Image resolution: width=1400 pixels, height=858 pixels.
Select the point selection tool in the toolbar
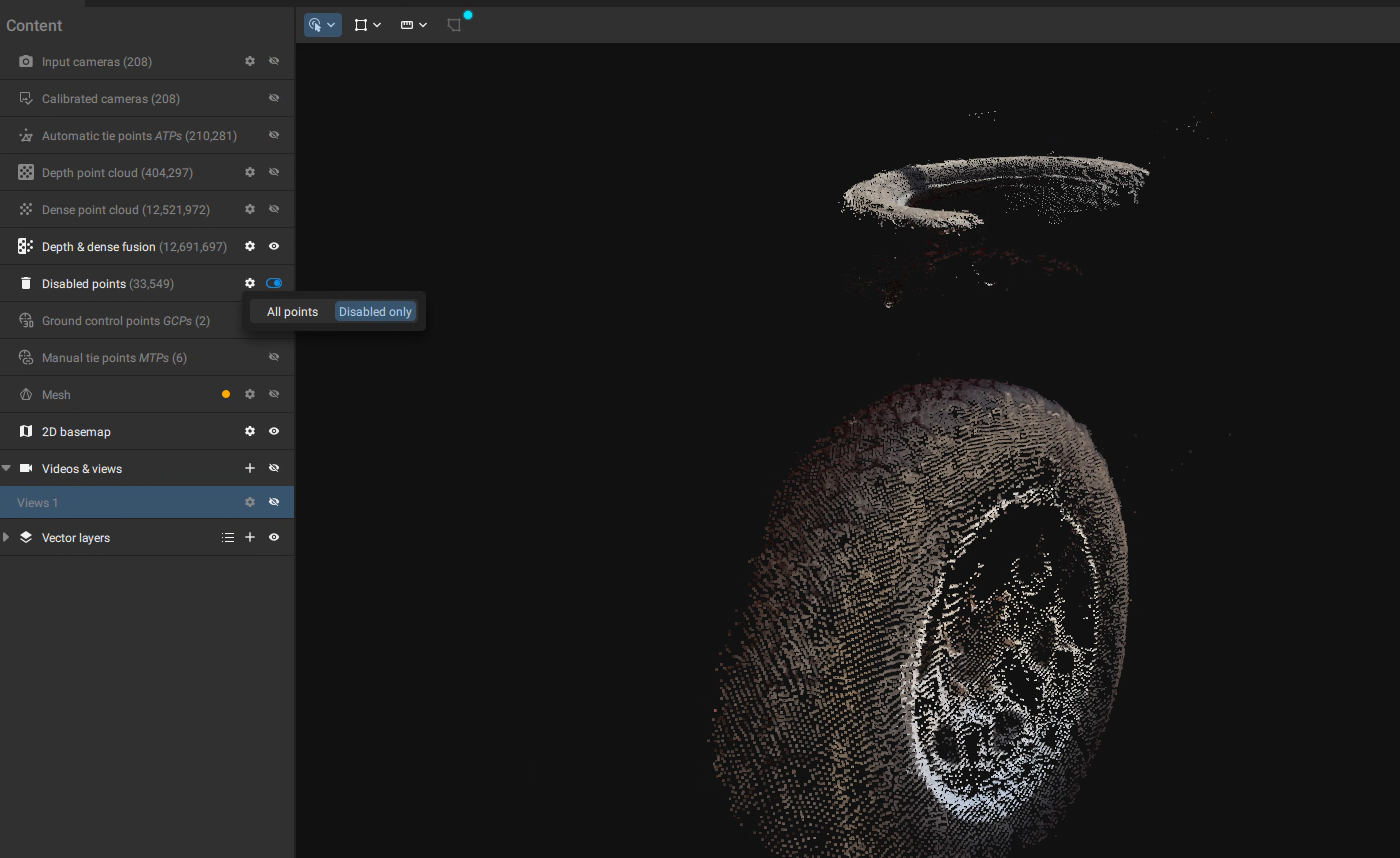tap(316, 24)
